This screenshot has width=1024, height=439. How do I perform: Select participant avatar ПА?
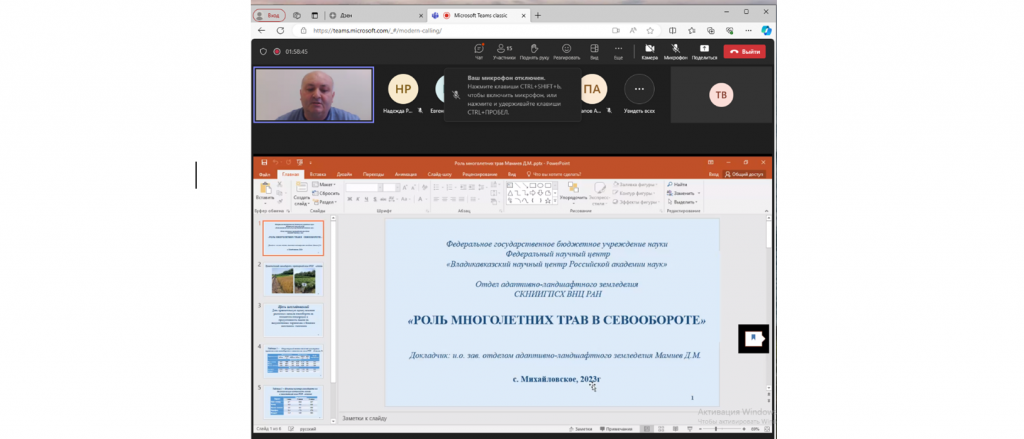coord(592,89)
